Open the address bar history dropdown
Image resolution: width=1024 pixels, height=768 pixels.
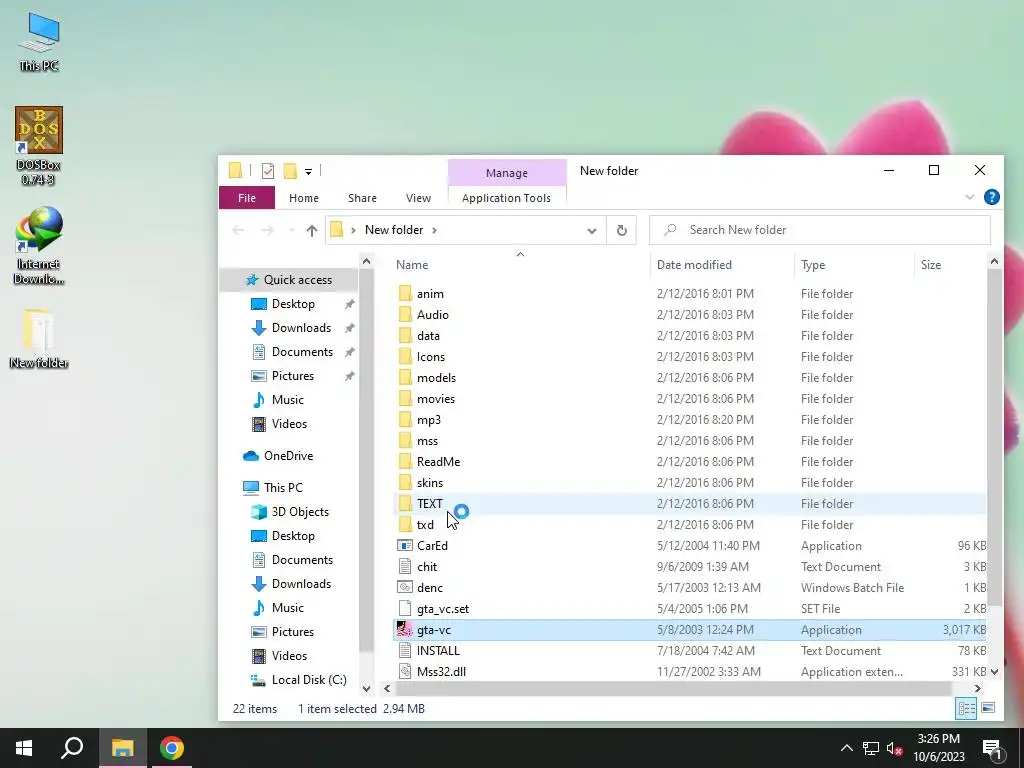pos(592,231)
